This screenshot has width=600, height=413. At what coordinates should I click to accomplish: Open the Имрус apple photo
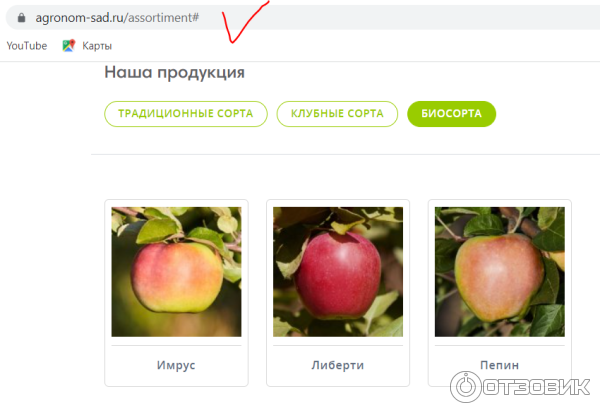point(176,272)
